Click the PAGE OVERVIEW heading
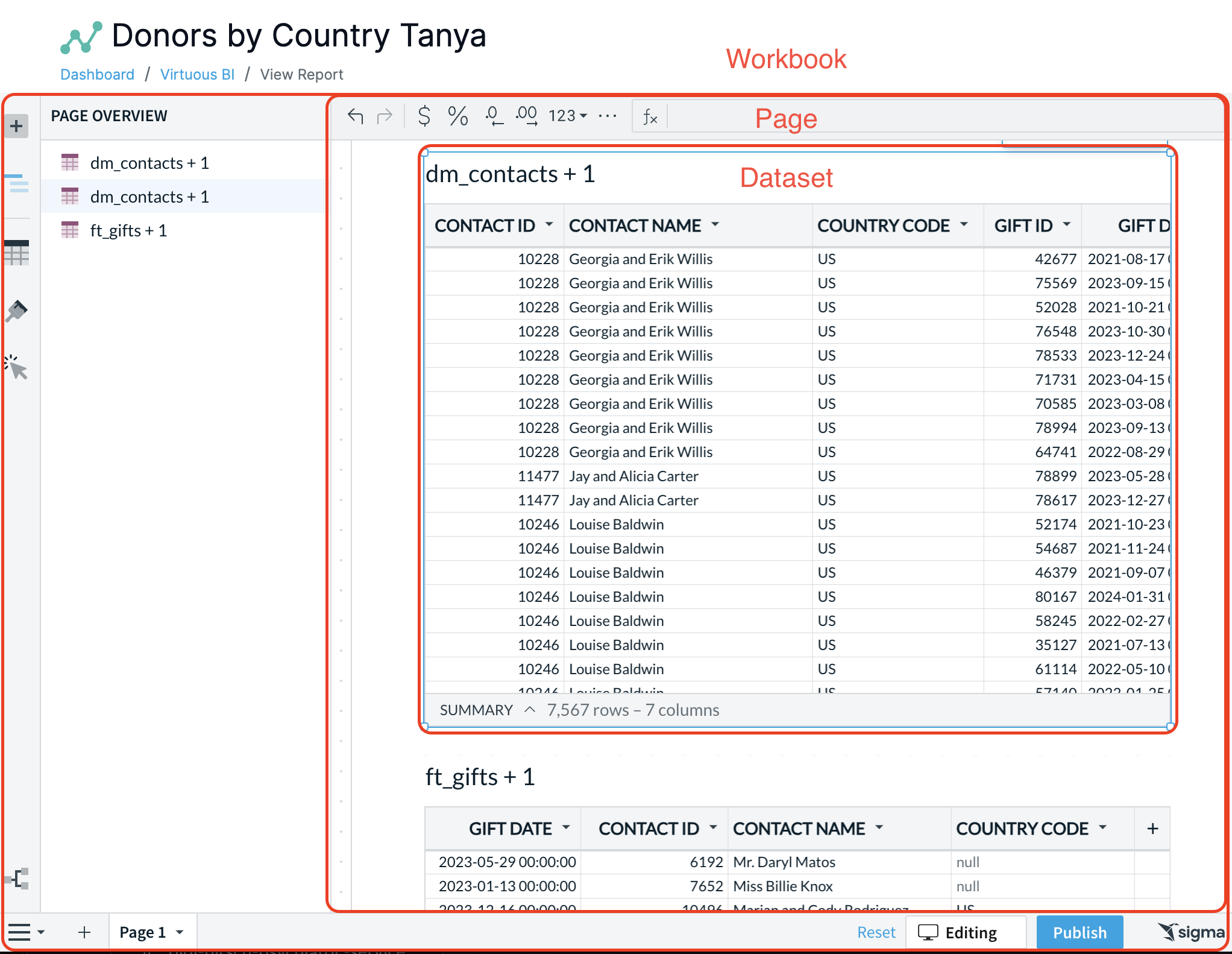Screen dimensions: 1232x954 click(x=109, y=116)
